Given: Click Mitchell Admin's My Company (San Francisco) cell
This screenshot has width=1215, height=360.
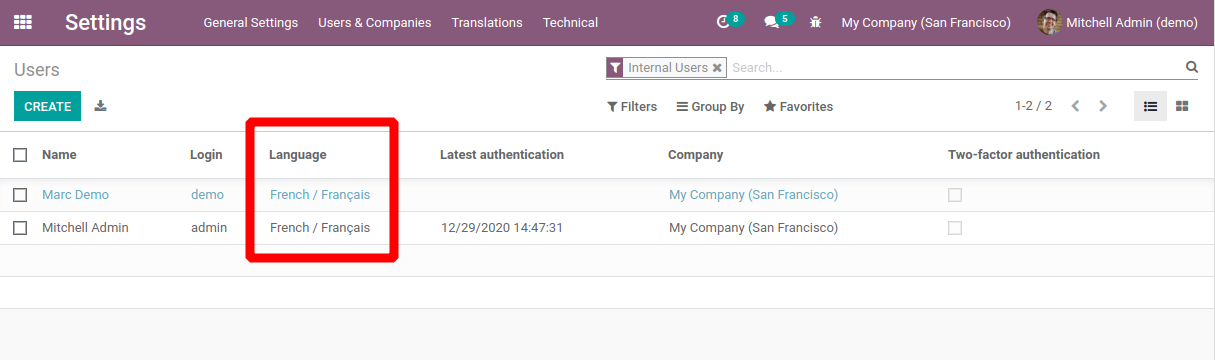Looking at the screenshot, I should 753,228.
